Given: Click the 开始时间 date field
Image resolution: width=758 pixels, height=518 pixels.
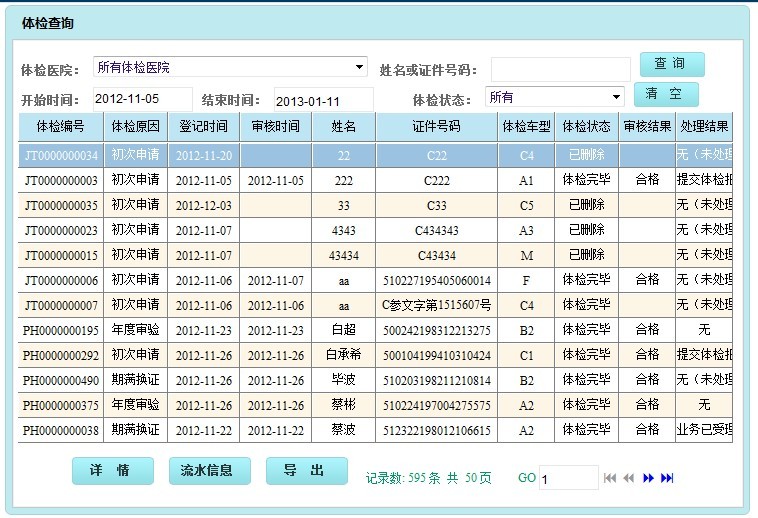Looking at the screenshot, I should [143, 99].
